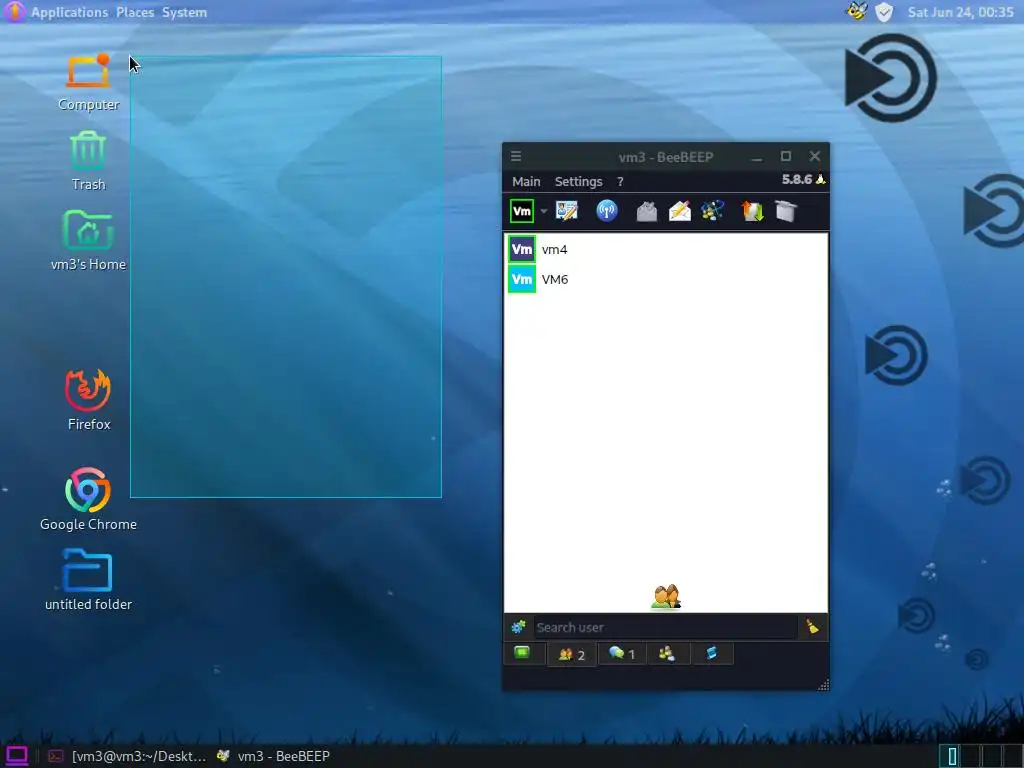
Task: Click the vm4 user avatar
Action: [x=522, y=249]
